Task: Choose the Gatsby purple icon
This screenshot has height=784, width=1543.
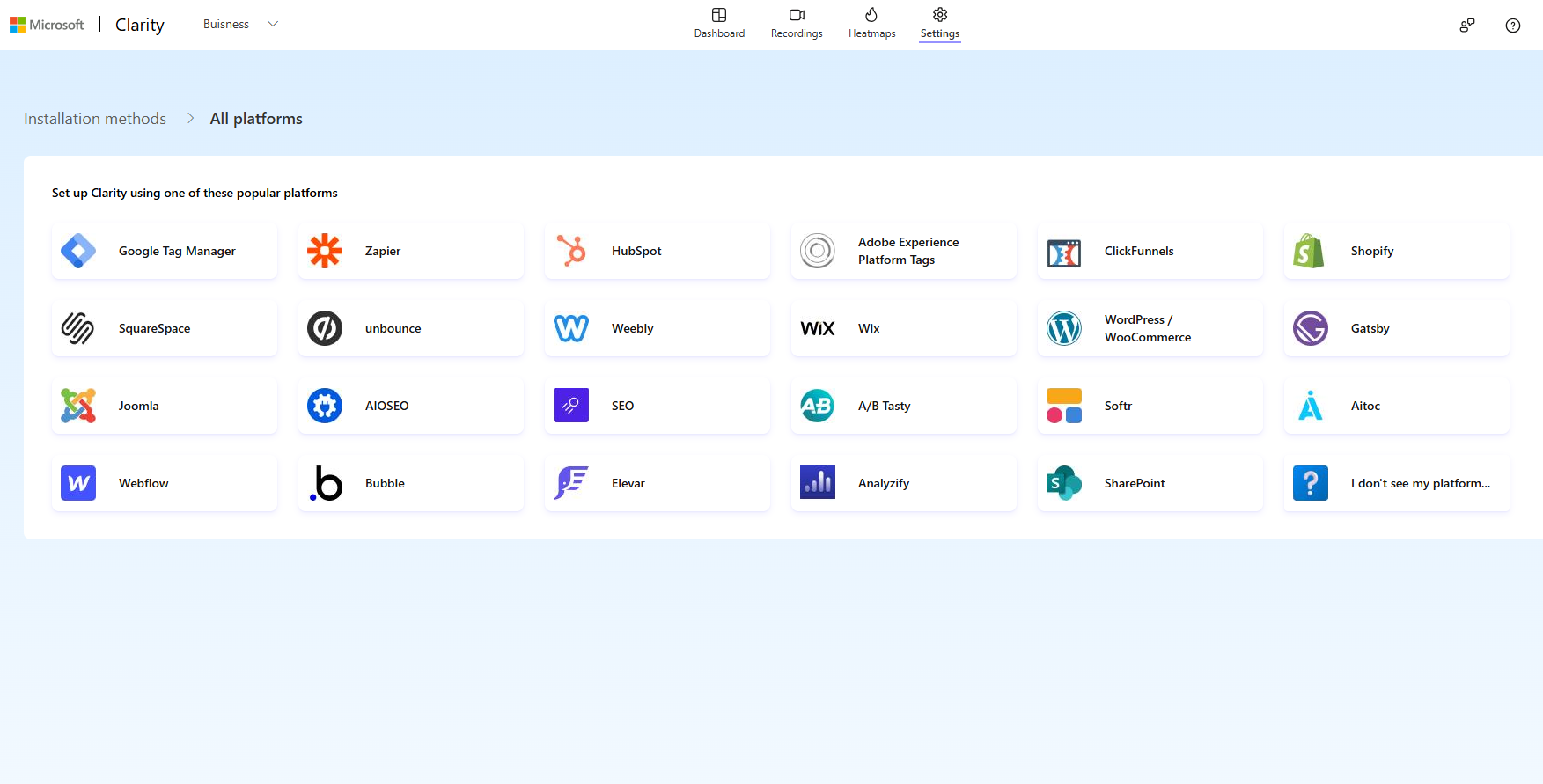Action: click(1311, 328)
